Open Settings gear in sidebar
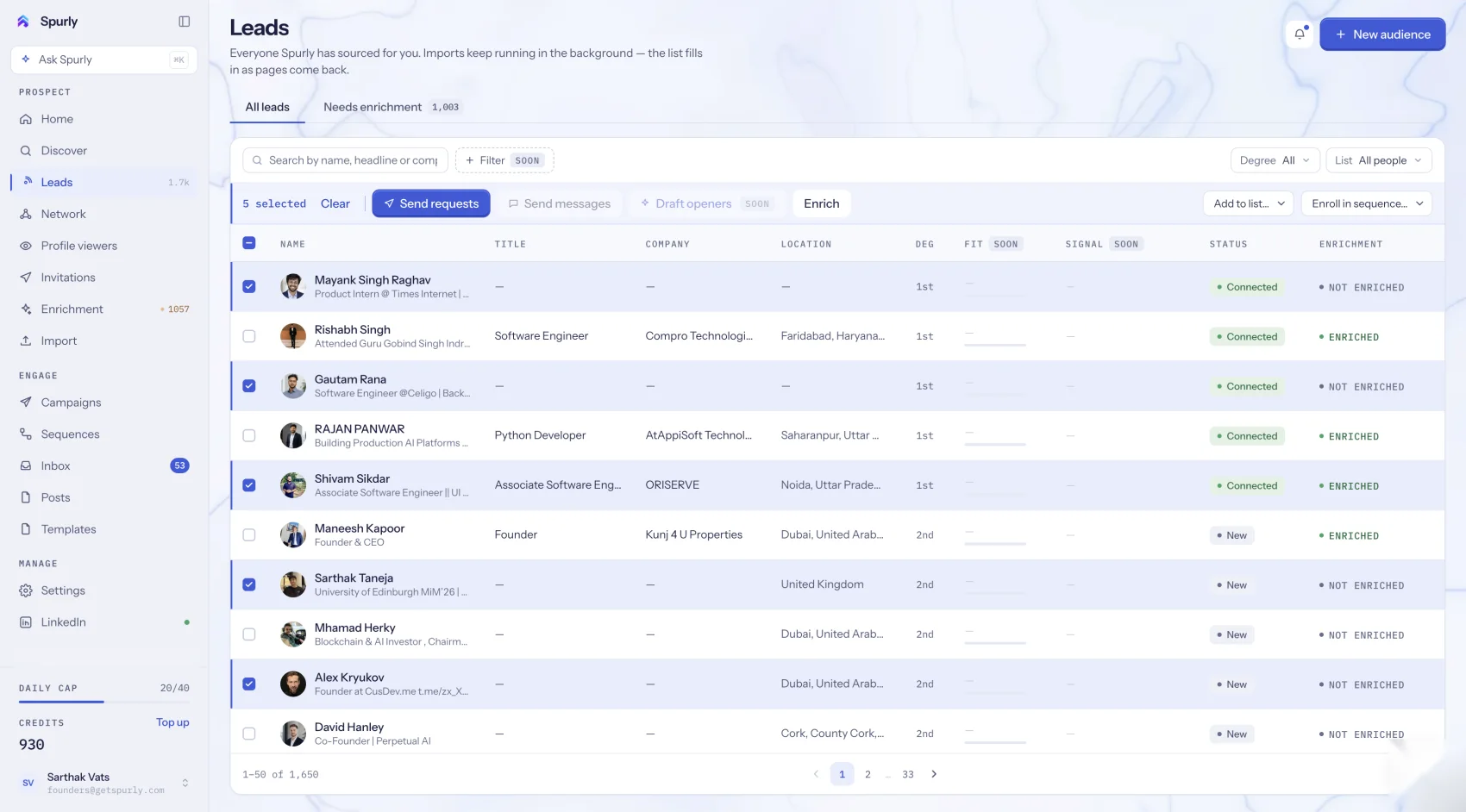This screenshot has height=812, width=1466. 26,590
